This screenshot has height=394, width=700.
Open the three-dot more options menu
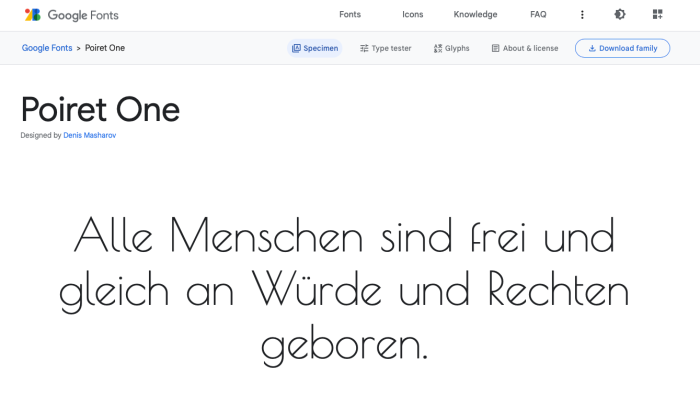click(x=582, y=15)
